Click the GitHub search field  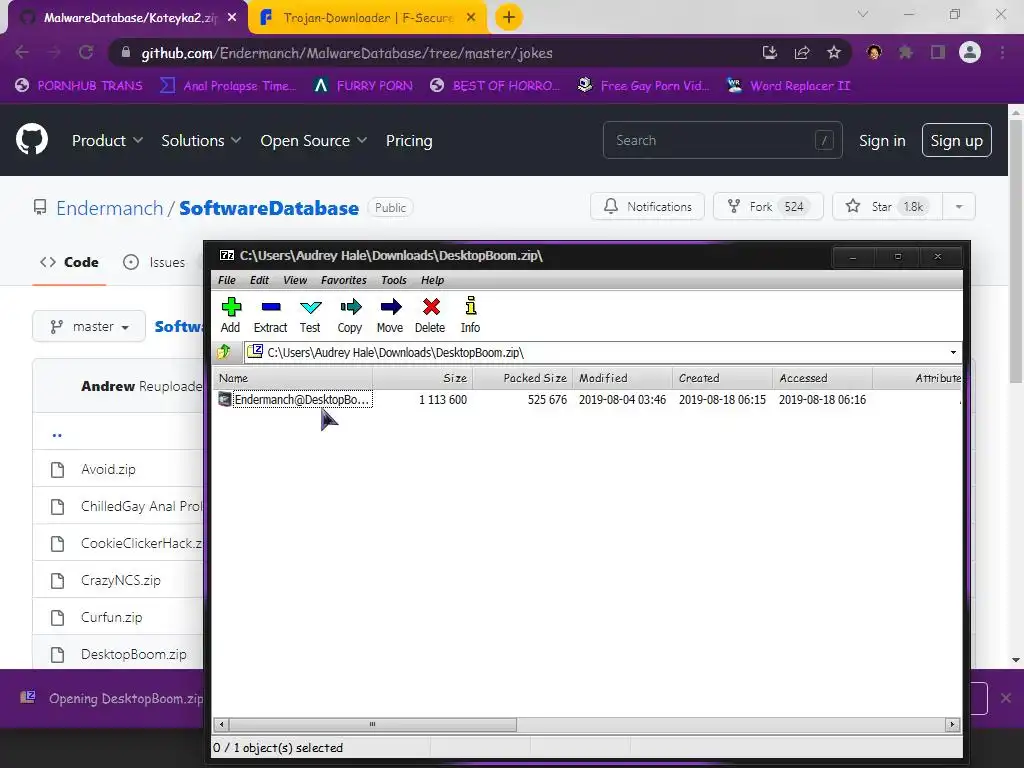[722, 140]
